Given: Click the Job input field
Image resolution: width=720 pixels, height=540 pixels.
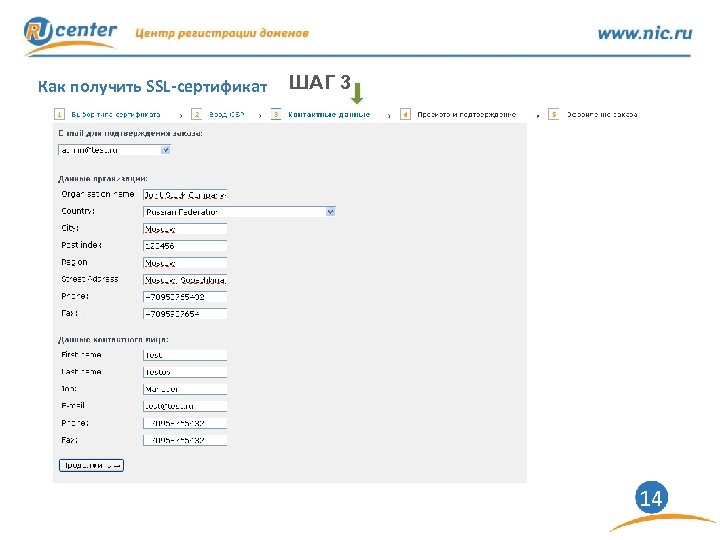Looking at the screenshot, I should 185,389.
